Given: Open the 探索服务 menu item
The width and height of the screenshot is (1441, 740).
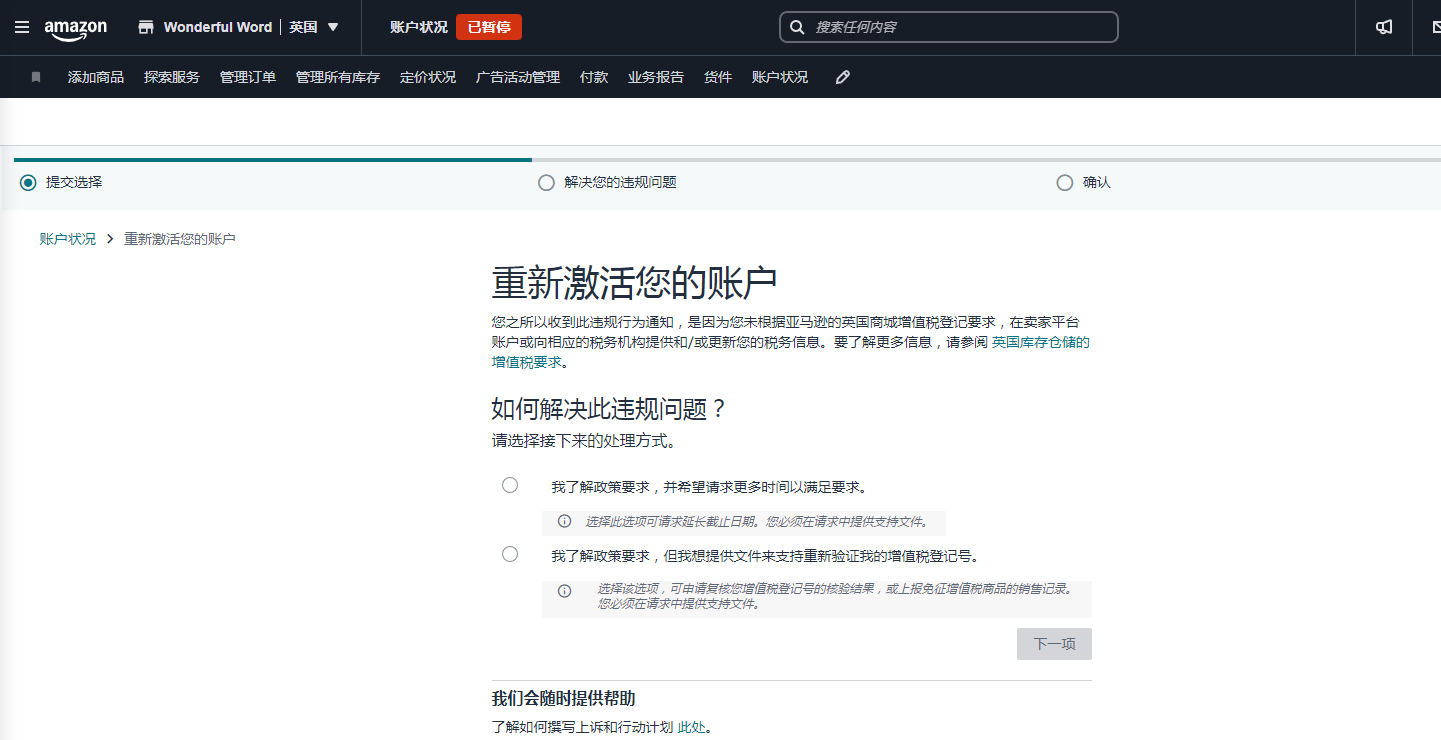Looking at the screenshot, I should 172,77.
